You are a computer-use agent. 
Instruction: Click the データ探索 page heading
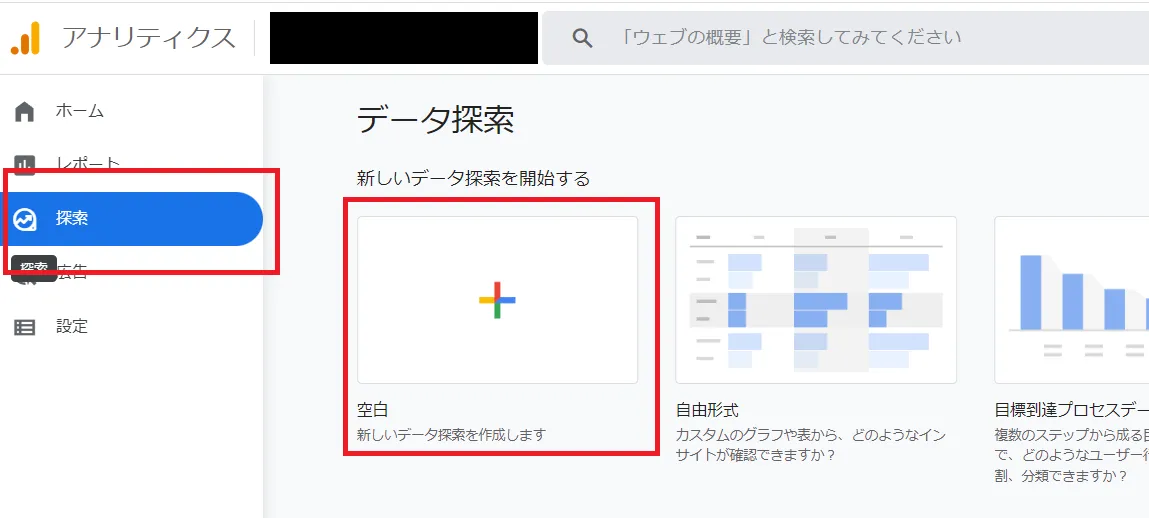435,121
